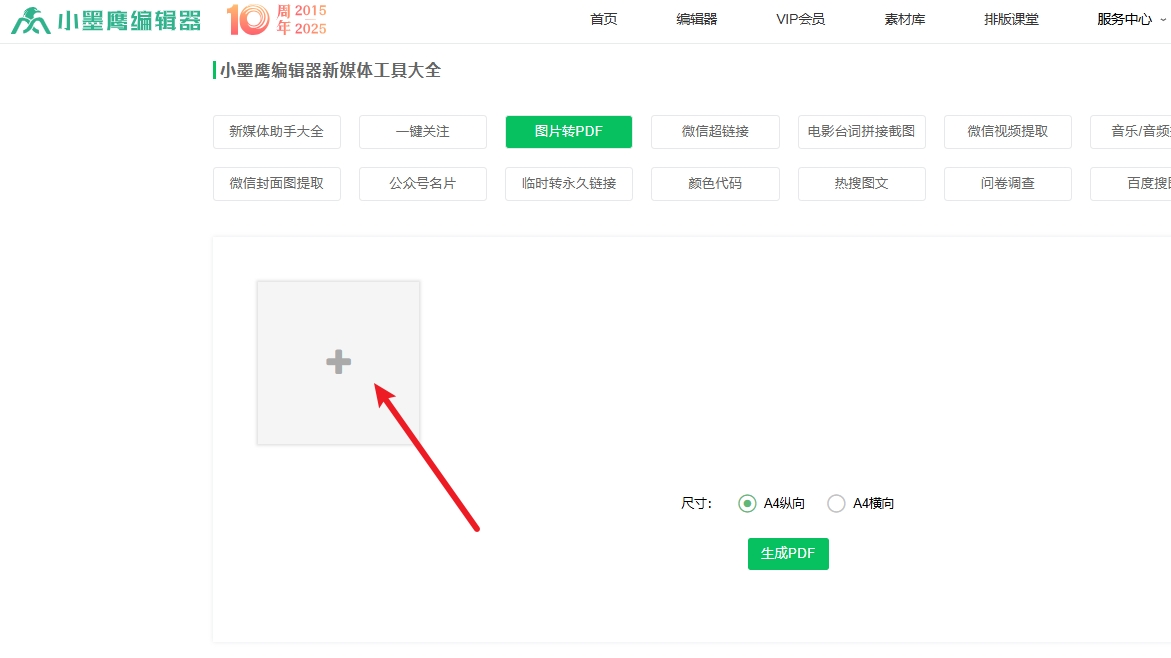1171x658 pixels.
Task: Open the 临时转永久链接 tool
Action: pos(568,184)
